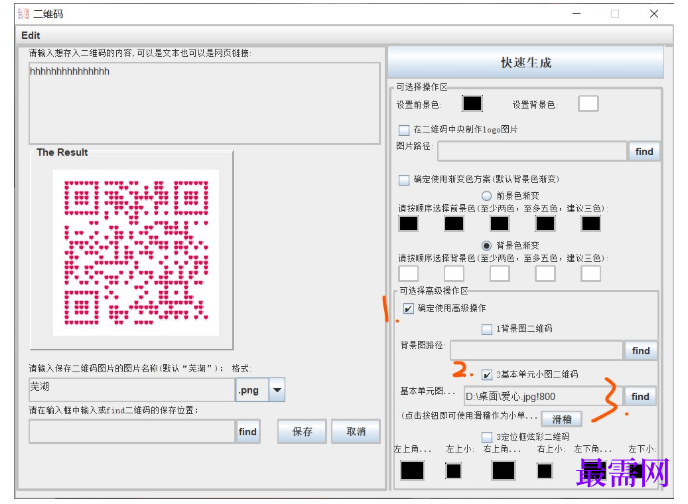Viewport: 688px width, 504px height.
Task: Pick the fourth black foreground gradient swatch
Action: 545,224
